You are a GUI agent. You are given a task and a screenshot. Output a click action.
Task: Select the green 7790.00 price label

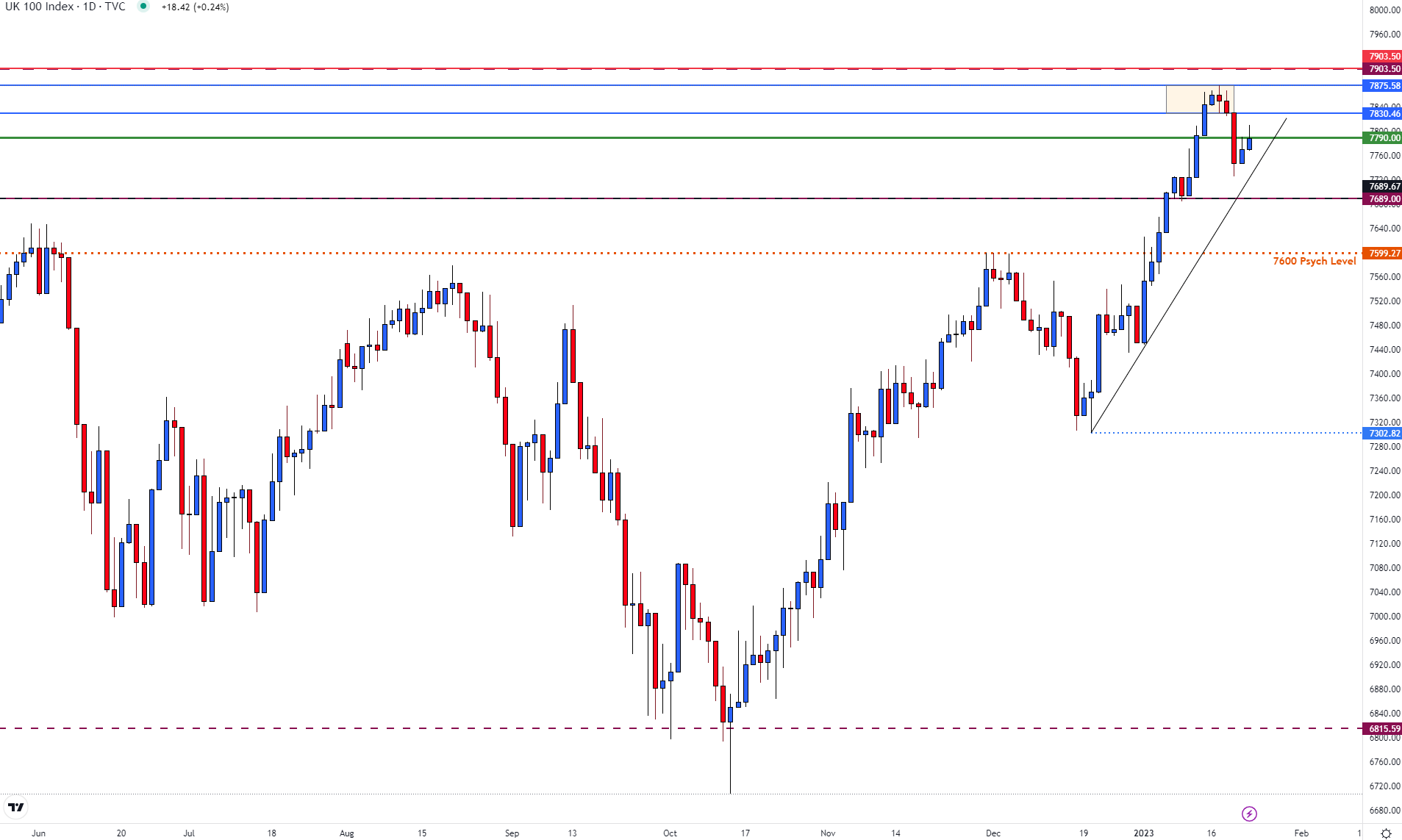(x=1382, y=138)
